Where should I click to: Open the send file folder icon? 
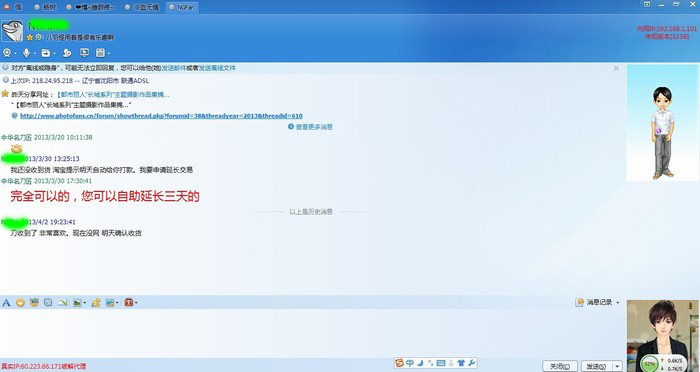[46, 53]
